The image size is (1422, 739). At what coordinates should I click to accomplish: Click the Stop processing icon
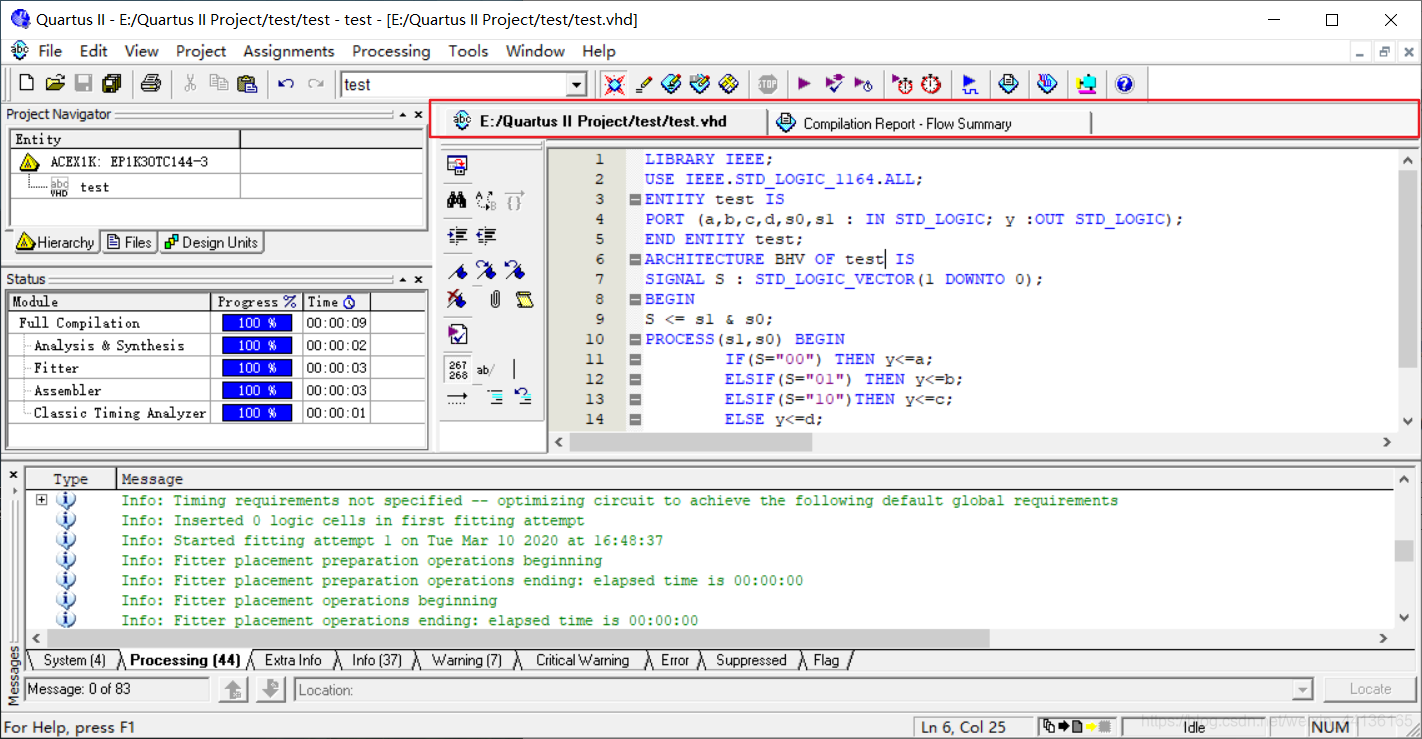point(767,84)
